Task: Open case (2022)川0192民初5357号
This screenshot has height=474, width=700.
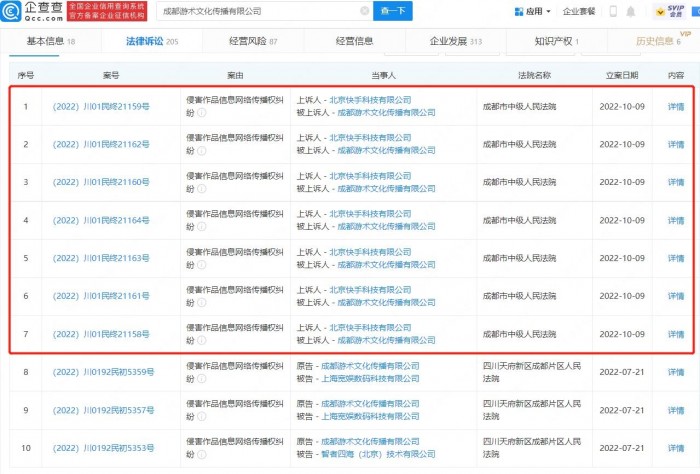Action: coord(103,410)
